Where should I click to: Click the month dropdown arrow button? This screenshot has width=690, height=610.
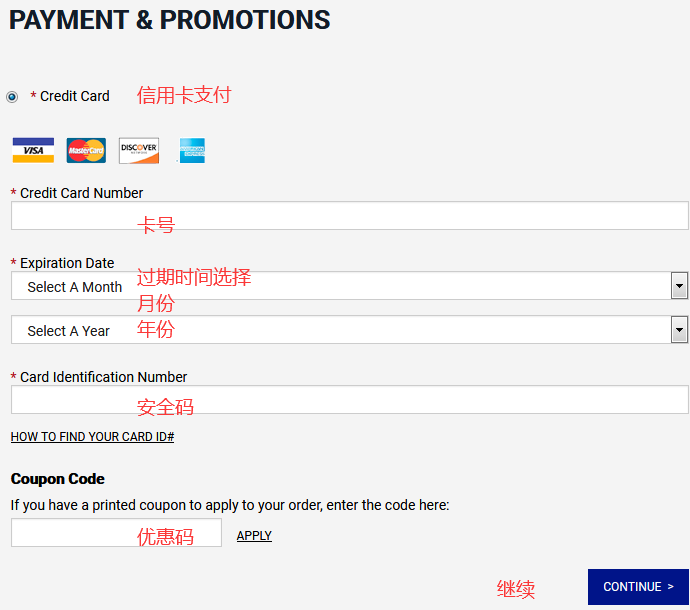pos(680,286)
